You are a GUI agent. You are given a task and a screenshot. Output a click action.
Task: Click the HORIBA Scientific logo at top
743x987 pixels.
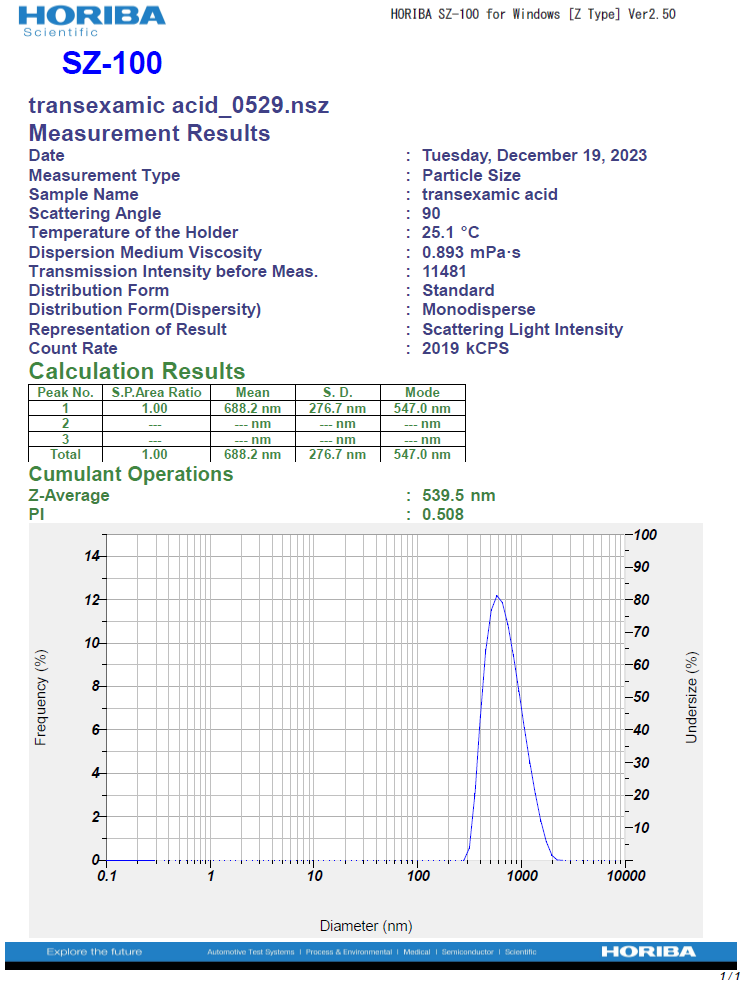92,21
